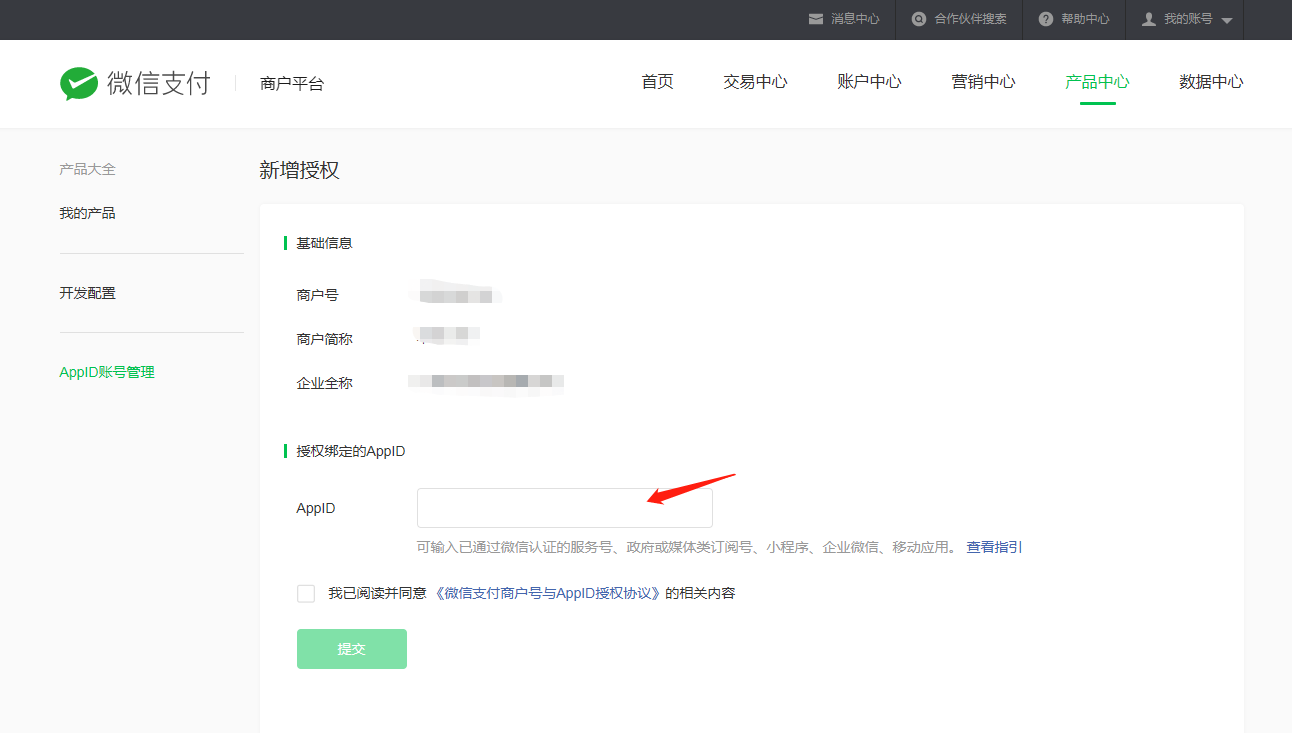
Task: Select AppID账号管理 in sidebar
Action: pyautogui.click(x=107, y=372)
